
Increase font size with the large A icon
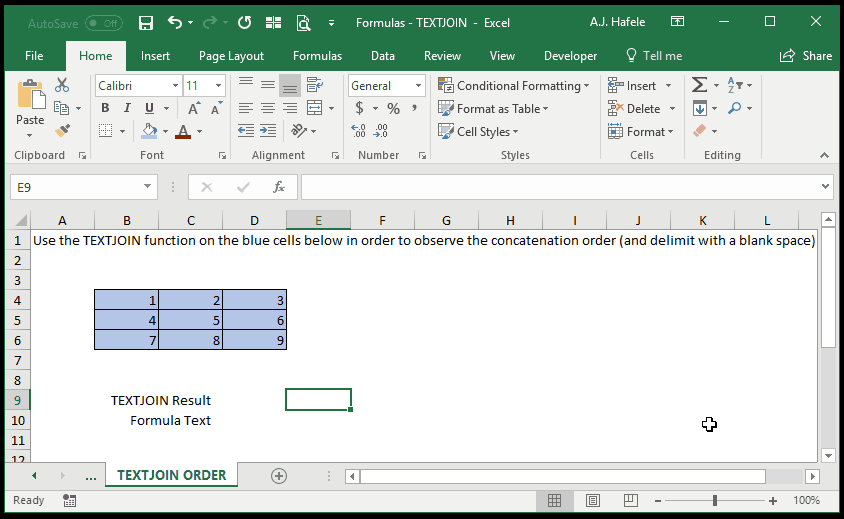[x=194, y=108]
